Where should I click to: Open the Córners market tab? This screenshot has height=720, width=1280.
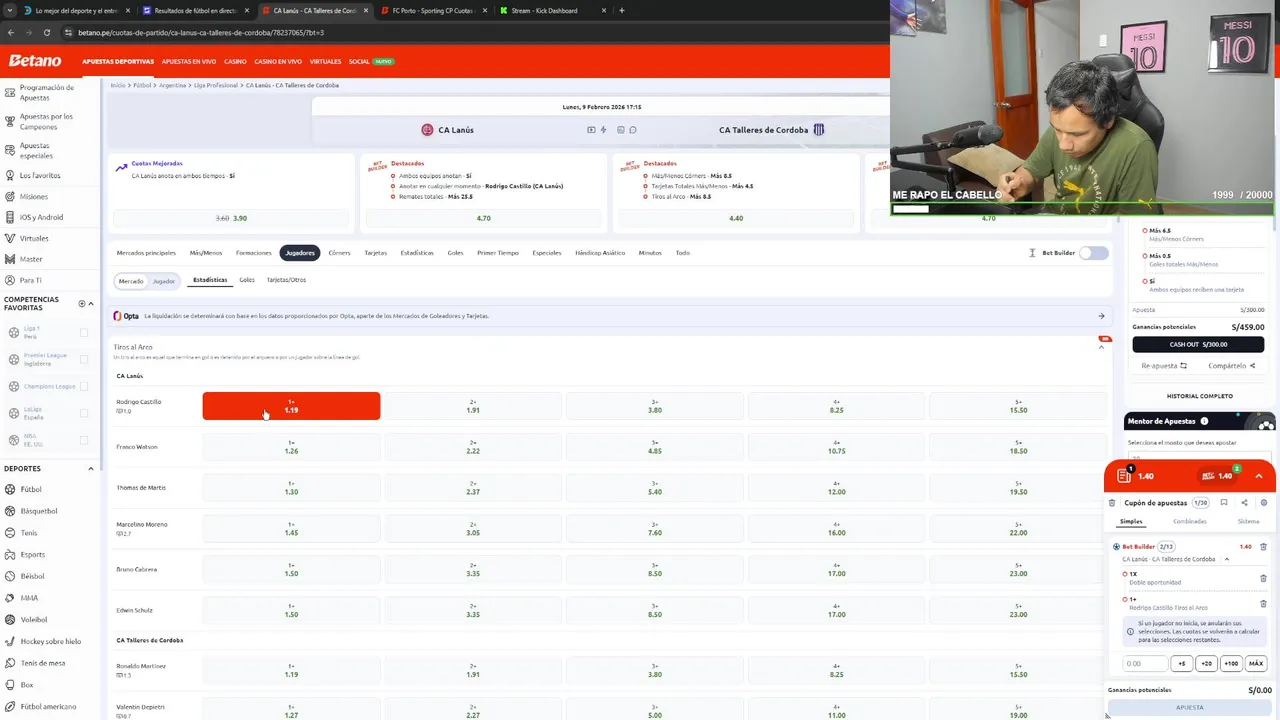pos(339,253)
